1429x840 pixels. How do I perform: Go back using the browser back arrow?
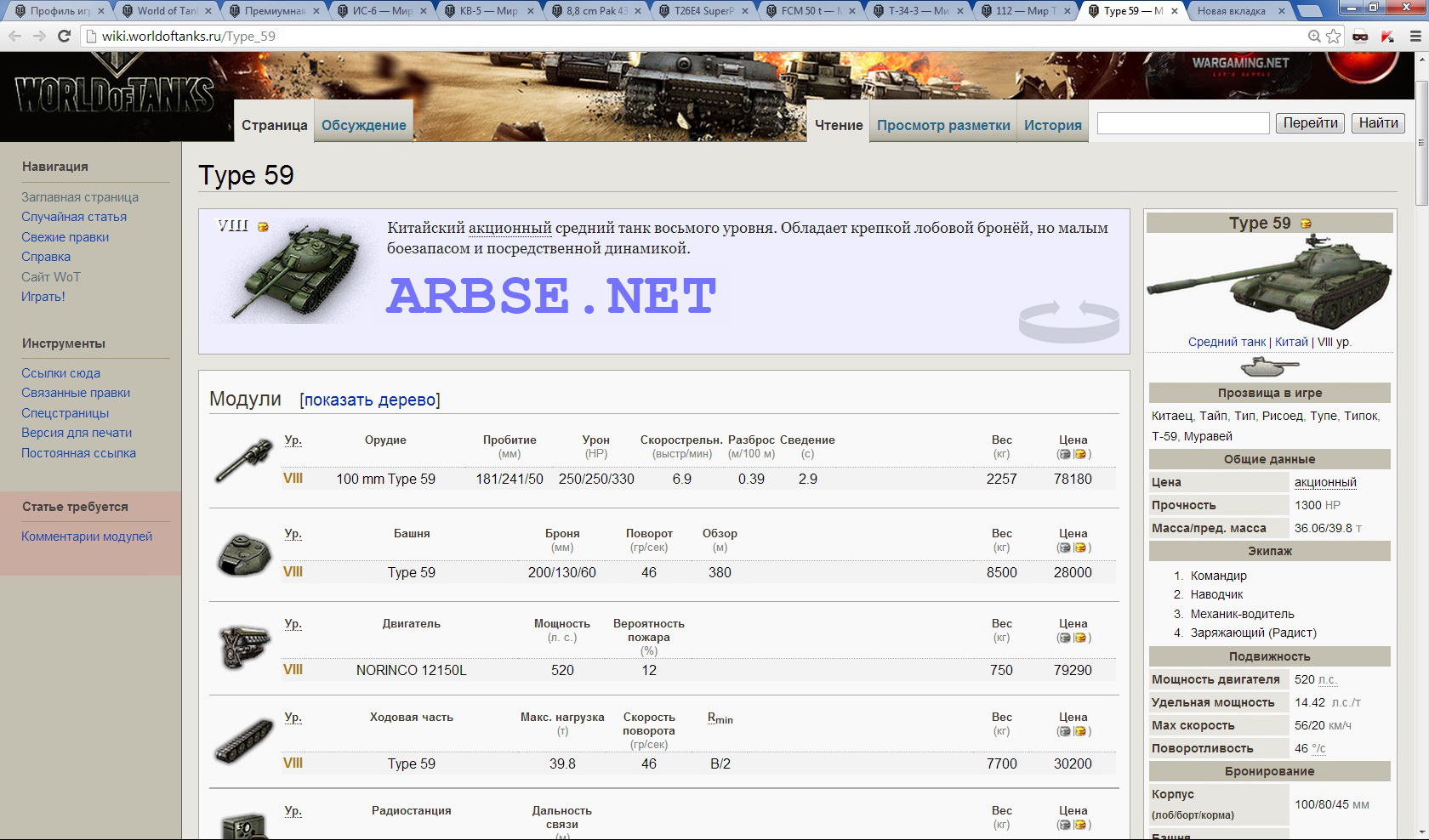point(15,36)
